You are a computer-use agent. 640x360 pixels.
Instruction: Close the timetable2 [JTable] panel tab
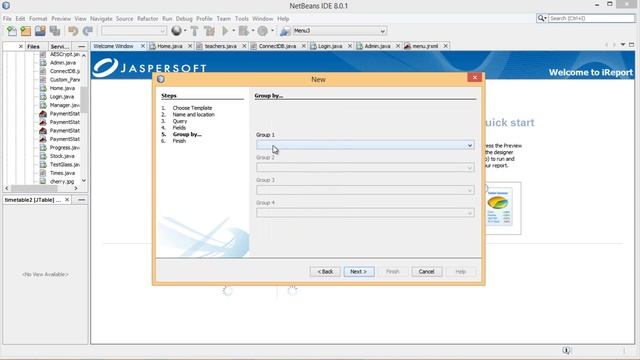tap(67, 200)
